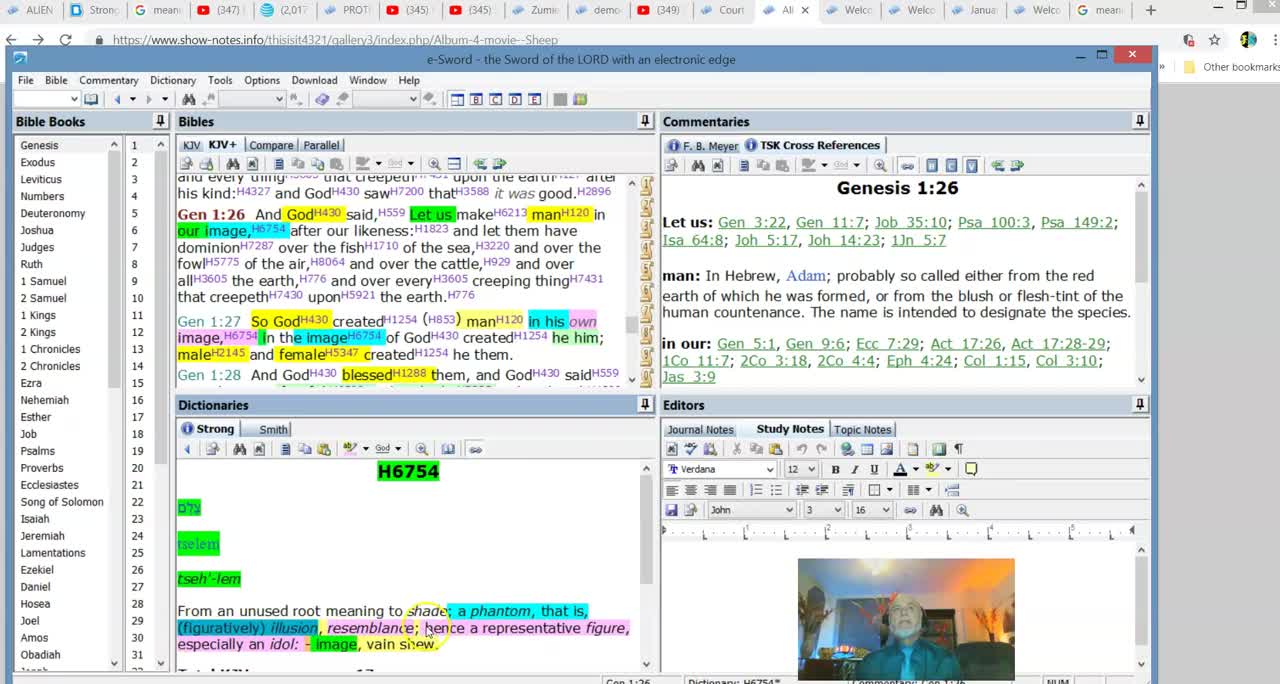Insert a table in the Editors toolbar
Image resolution: width=1280 pixels, height=684 pixels.
point(867,449)
